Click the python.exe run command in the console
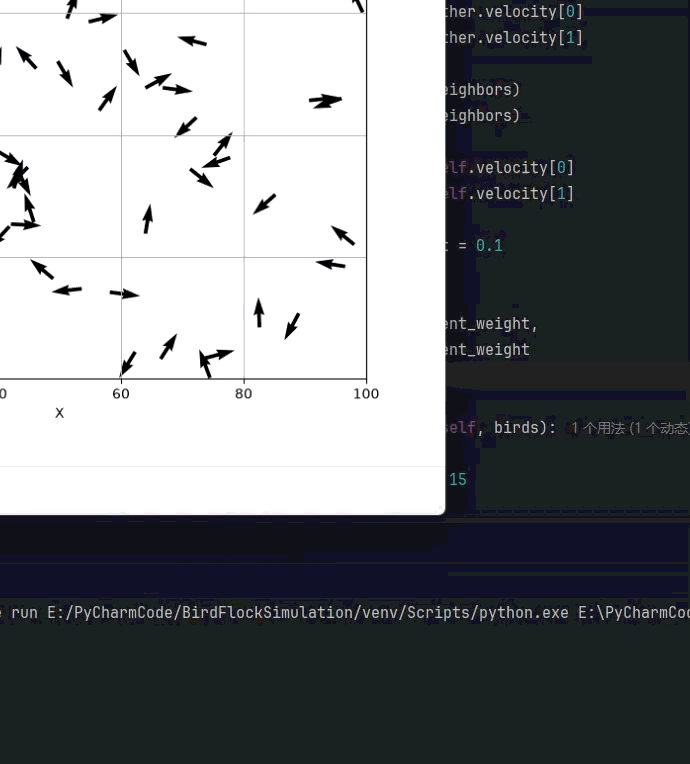This screenshot has width=690, height=764. [x=345, y=612]
